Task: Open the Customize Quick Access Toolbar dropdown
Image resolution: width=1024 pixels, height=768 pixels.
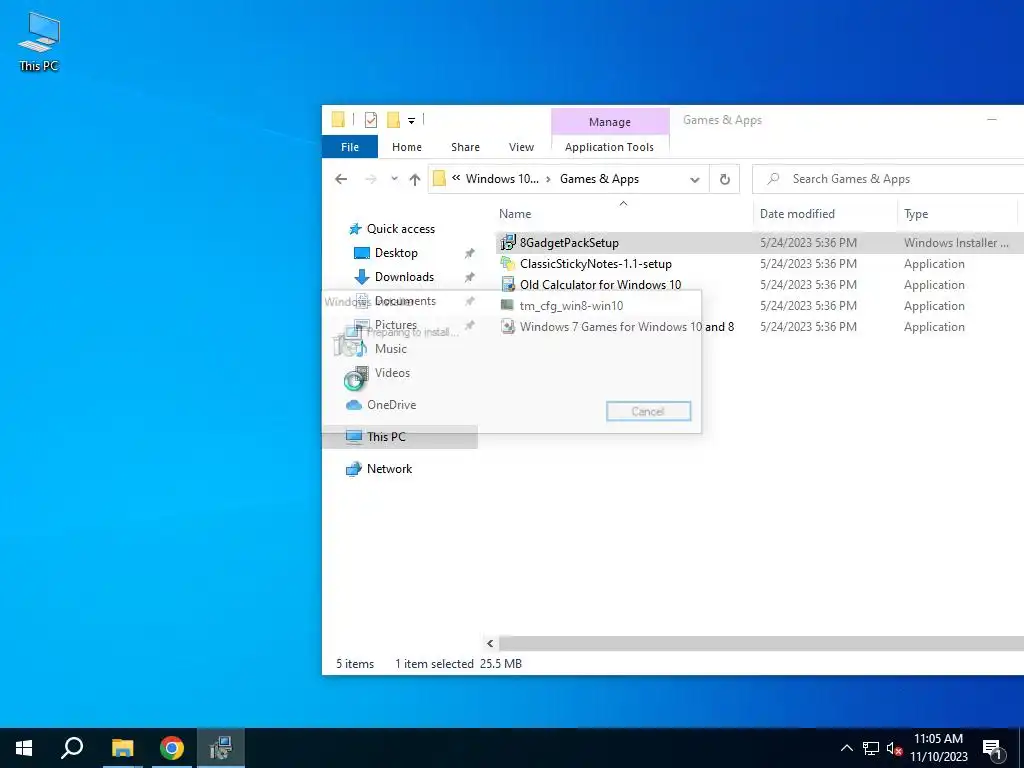Action: 411,121
